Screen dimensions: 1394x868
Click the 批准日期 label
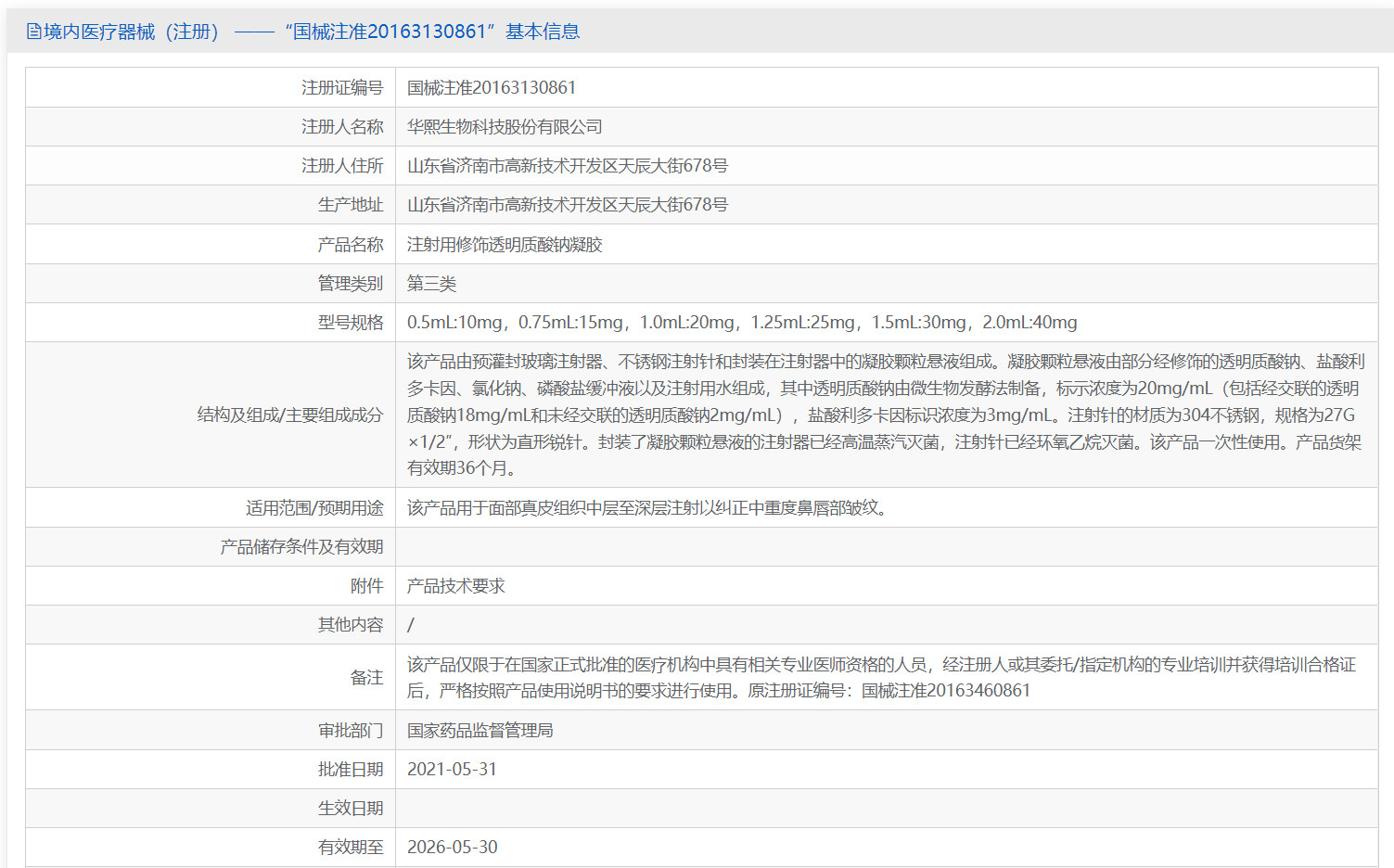pyautogui.click(x=351, y=770)
